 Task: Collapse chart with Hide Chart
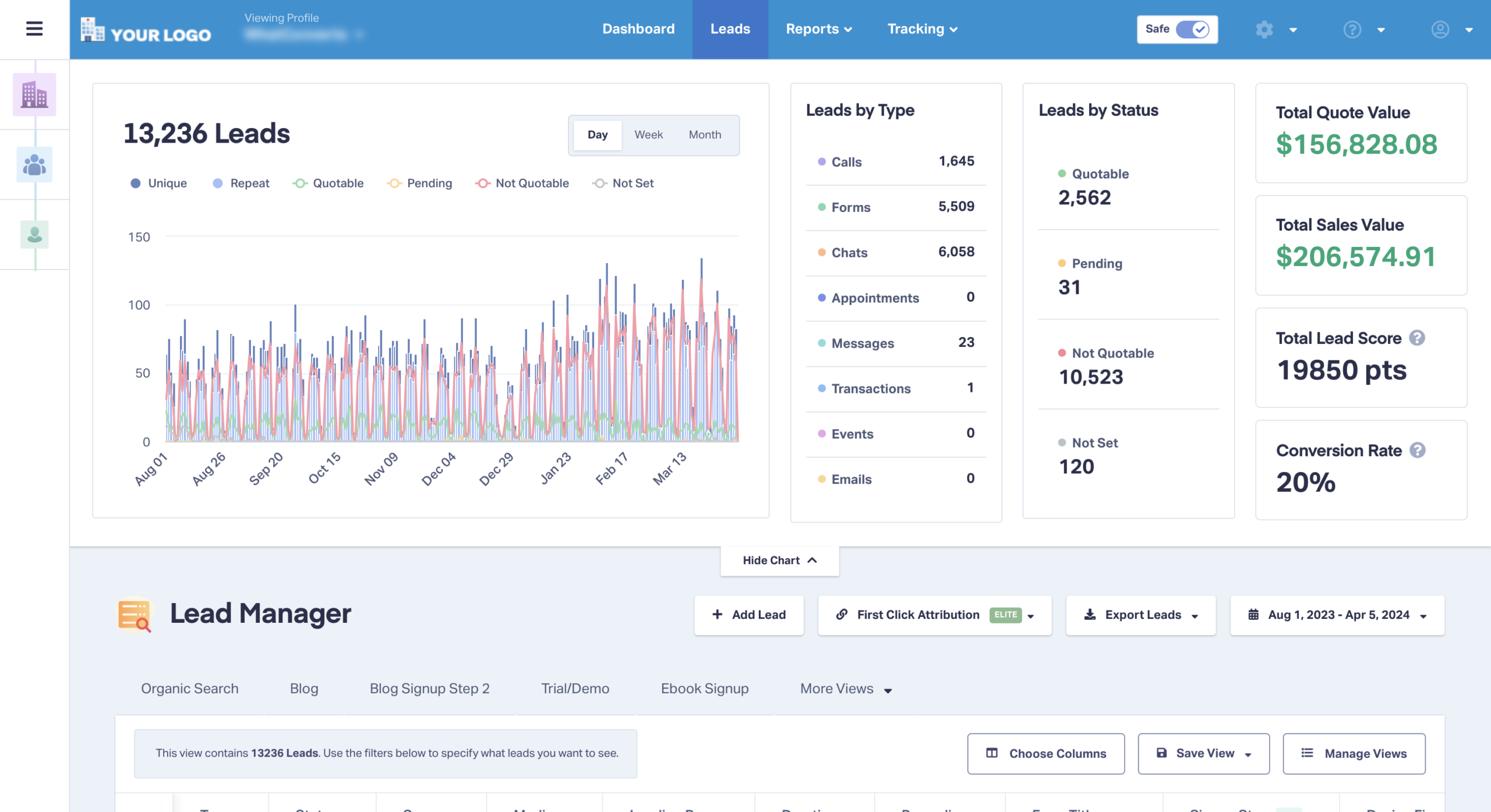pos(779,560)
